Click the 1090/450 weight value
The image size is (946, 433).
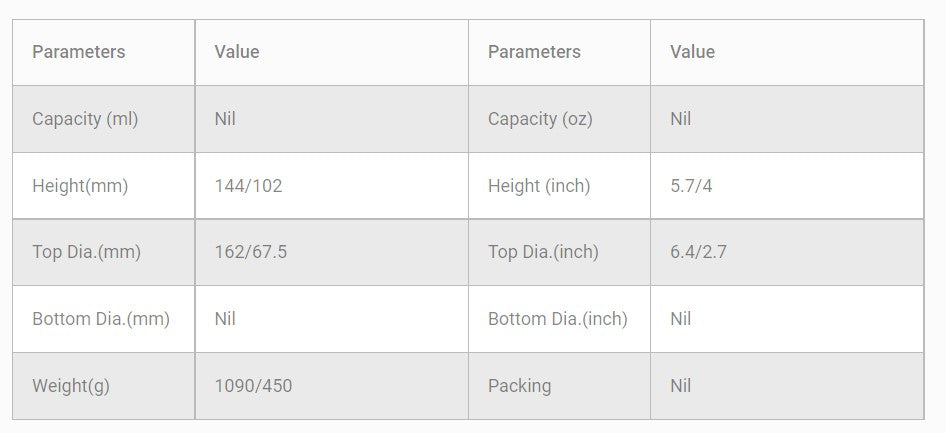(x=253, y=386)
